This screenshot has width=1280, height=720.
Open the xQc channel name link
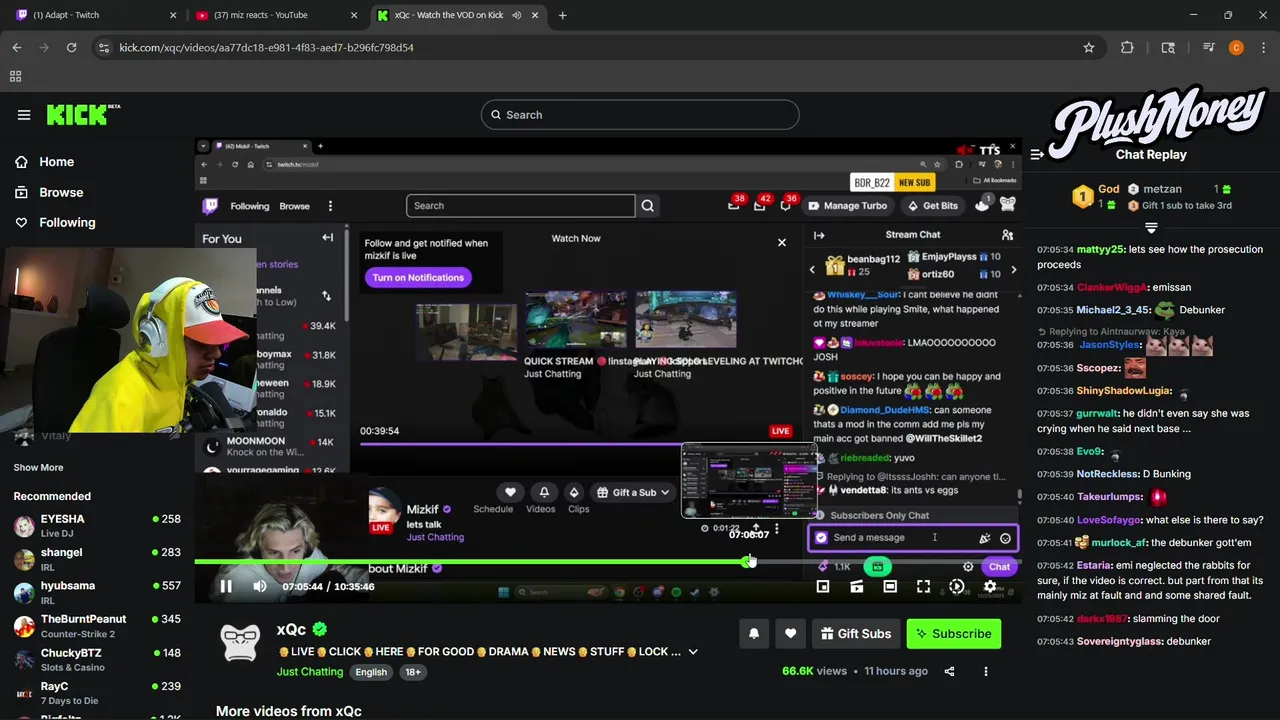click(291, 630)
